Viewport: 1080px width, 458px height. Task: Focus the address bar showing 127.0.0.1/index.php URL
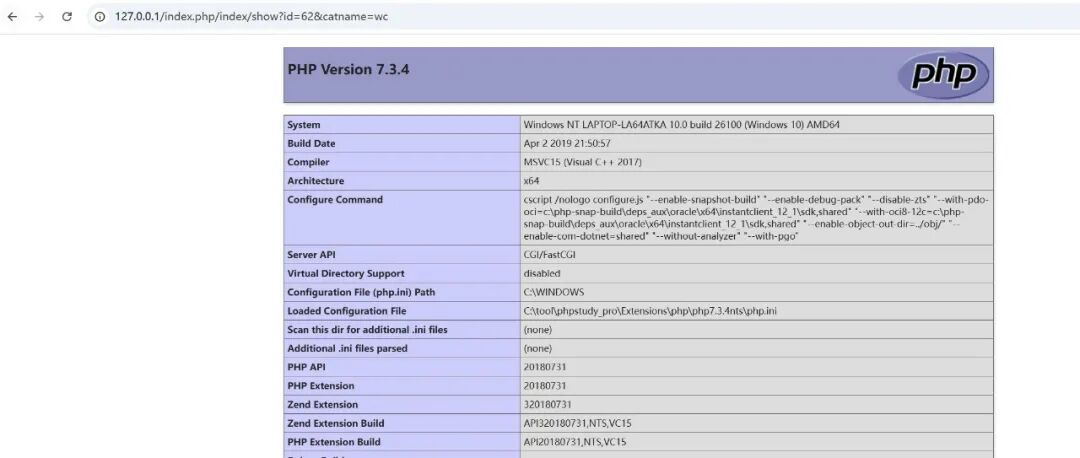pos(583,17)
